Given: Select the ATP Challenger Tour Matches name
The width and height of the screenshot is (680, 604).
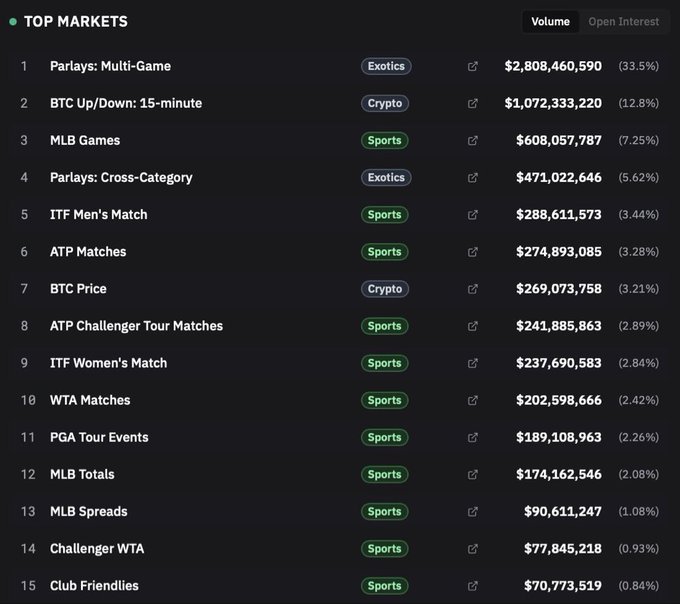Looking at the screenshot, I should click(136, 326).
